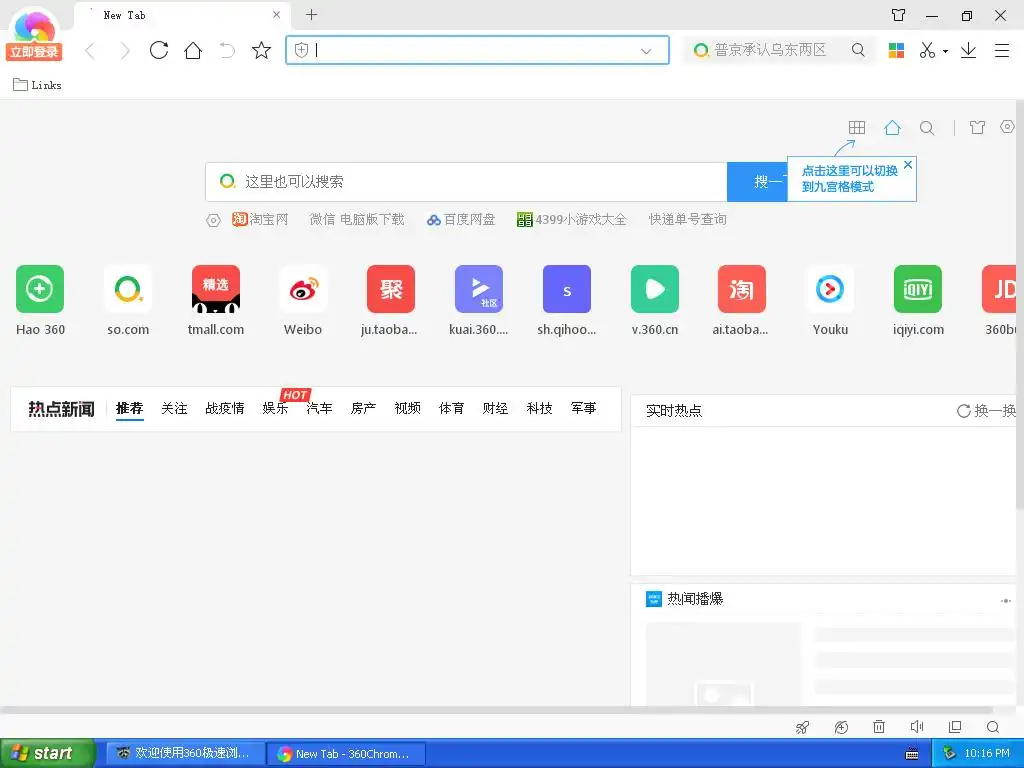Open the downloads icon
This screenshot has height=768, width=1024.
pyautogui.click(x=968, y=50)
